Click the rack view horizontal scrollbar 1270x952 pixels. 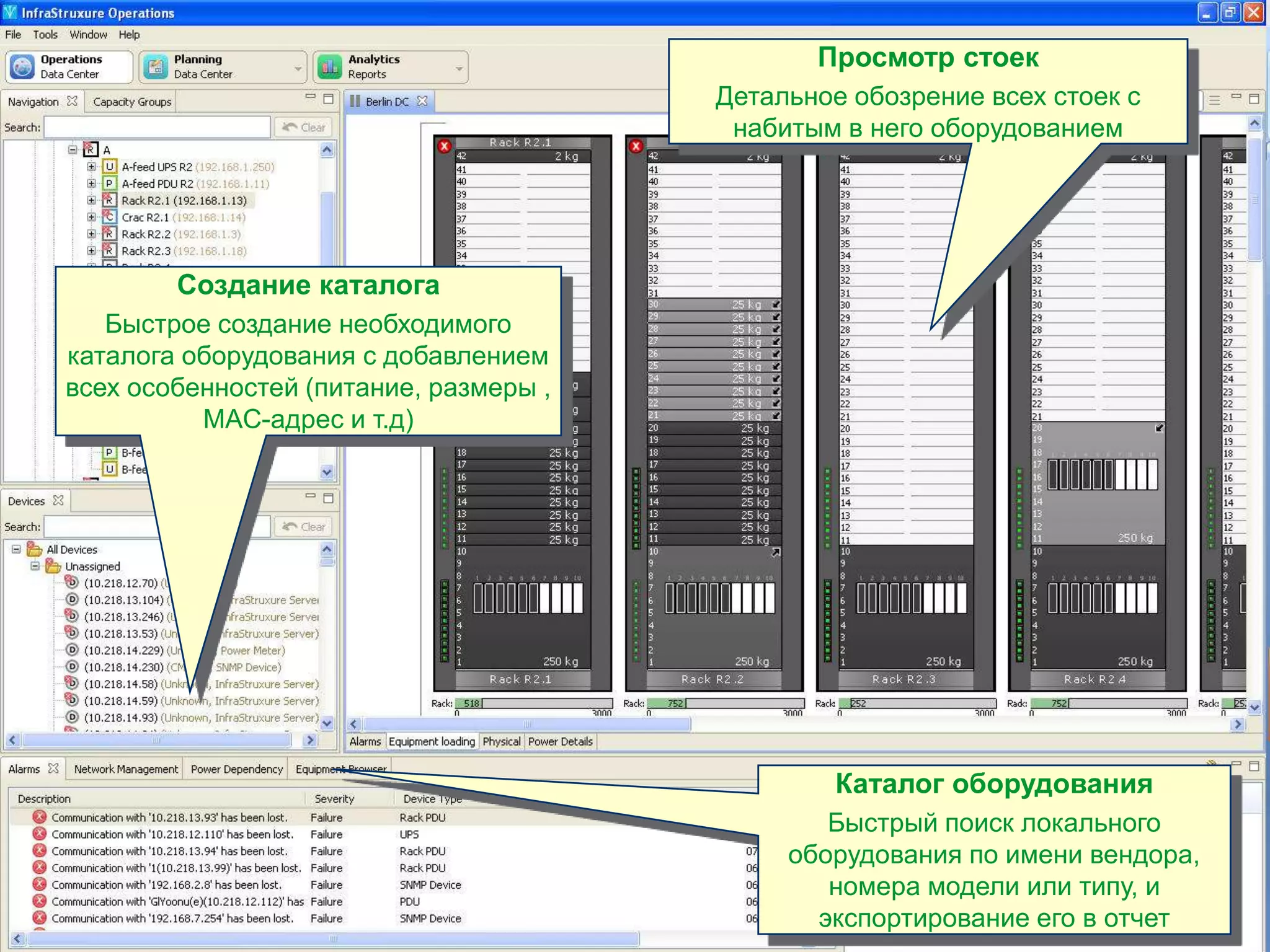[527, 724]
